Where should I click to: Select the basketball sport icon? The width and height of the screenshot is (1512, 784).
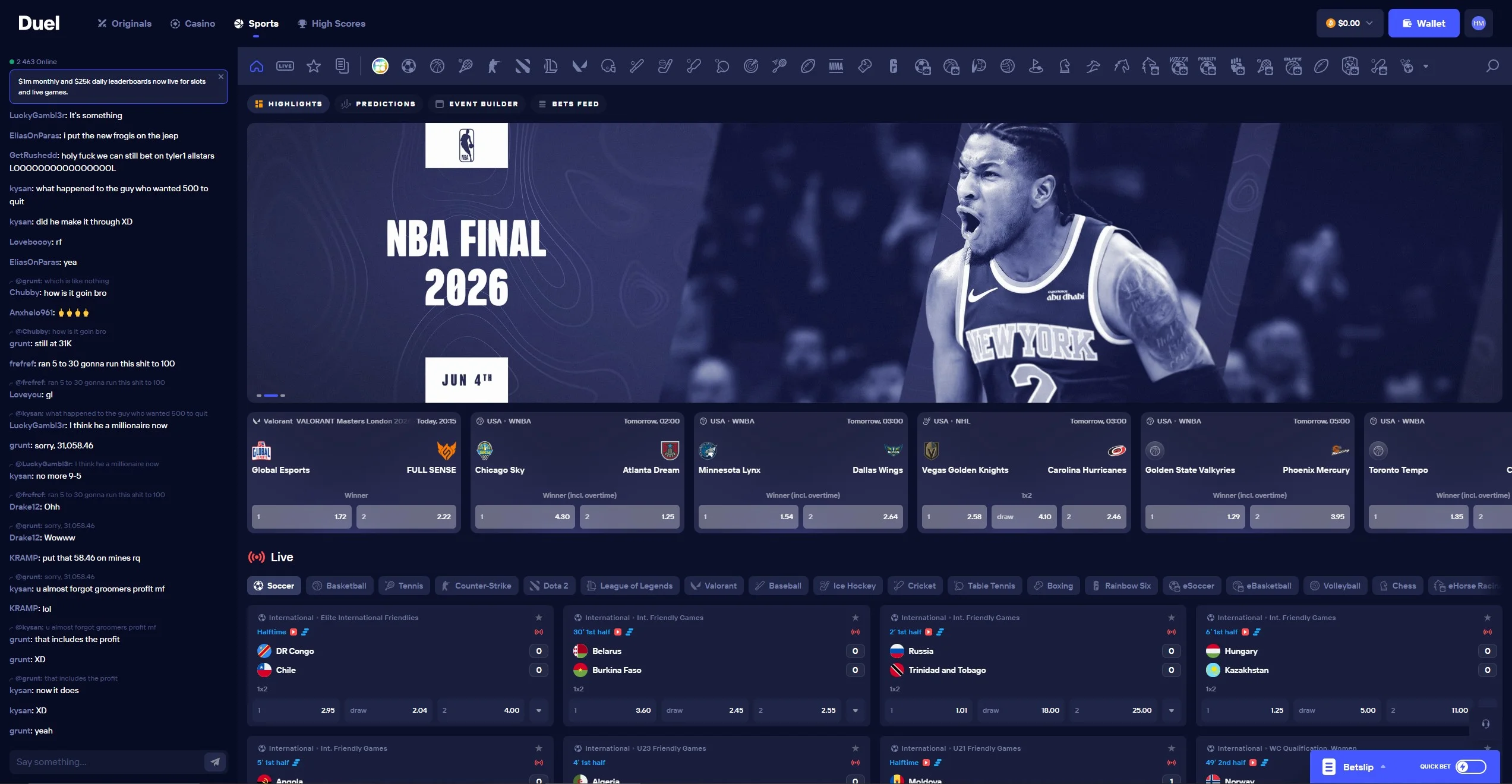pyautogui.click(x=437, y=66)
